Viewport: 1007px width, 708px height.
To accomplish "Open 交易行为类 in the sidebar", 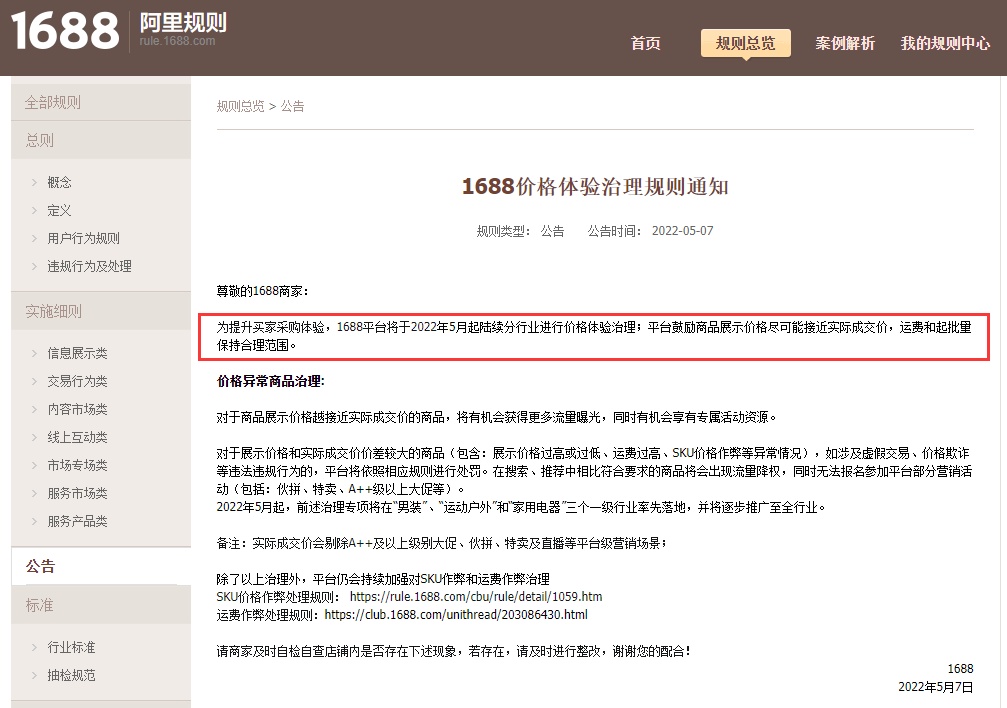I will click(x=77, y=381).
